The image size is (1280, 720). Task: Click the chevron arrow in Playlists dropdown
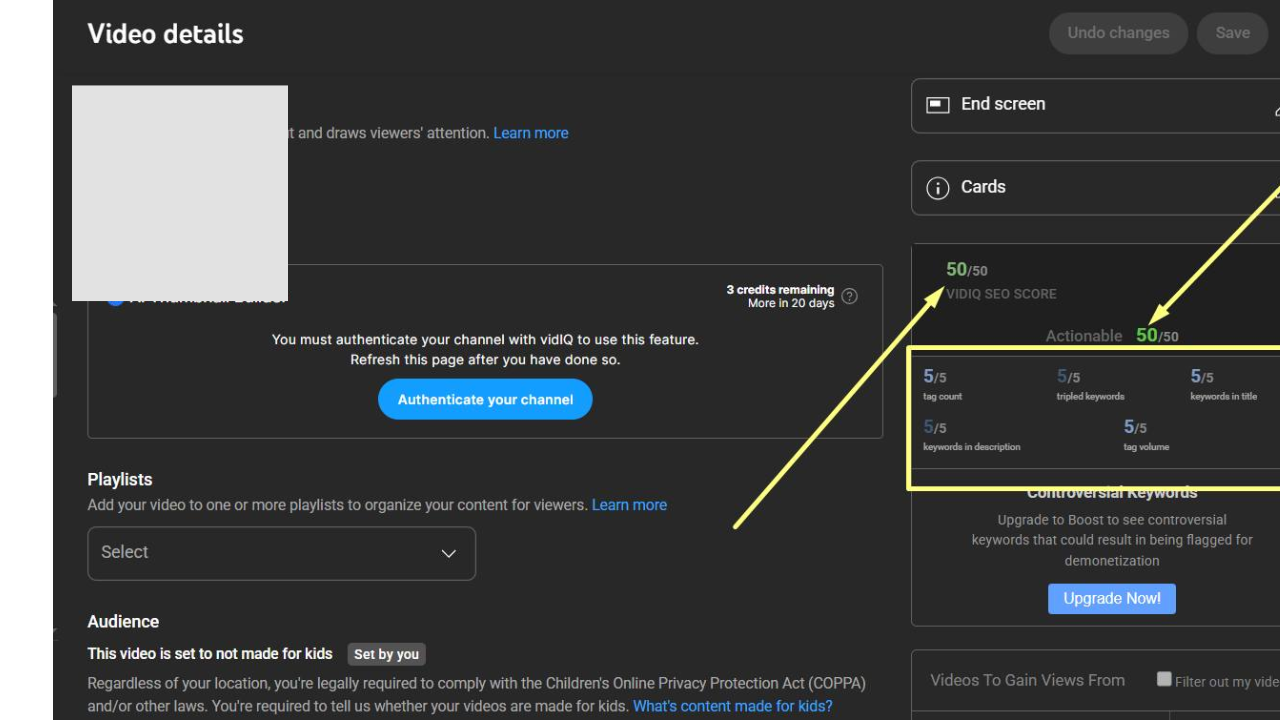[449, 554]
